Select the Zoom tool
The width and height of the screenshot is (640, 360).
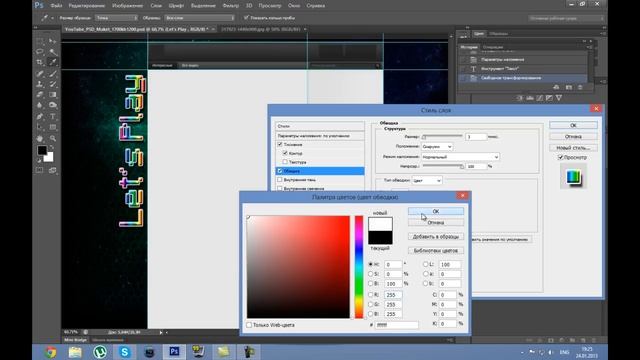pos(53,138)
